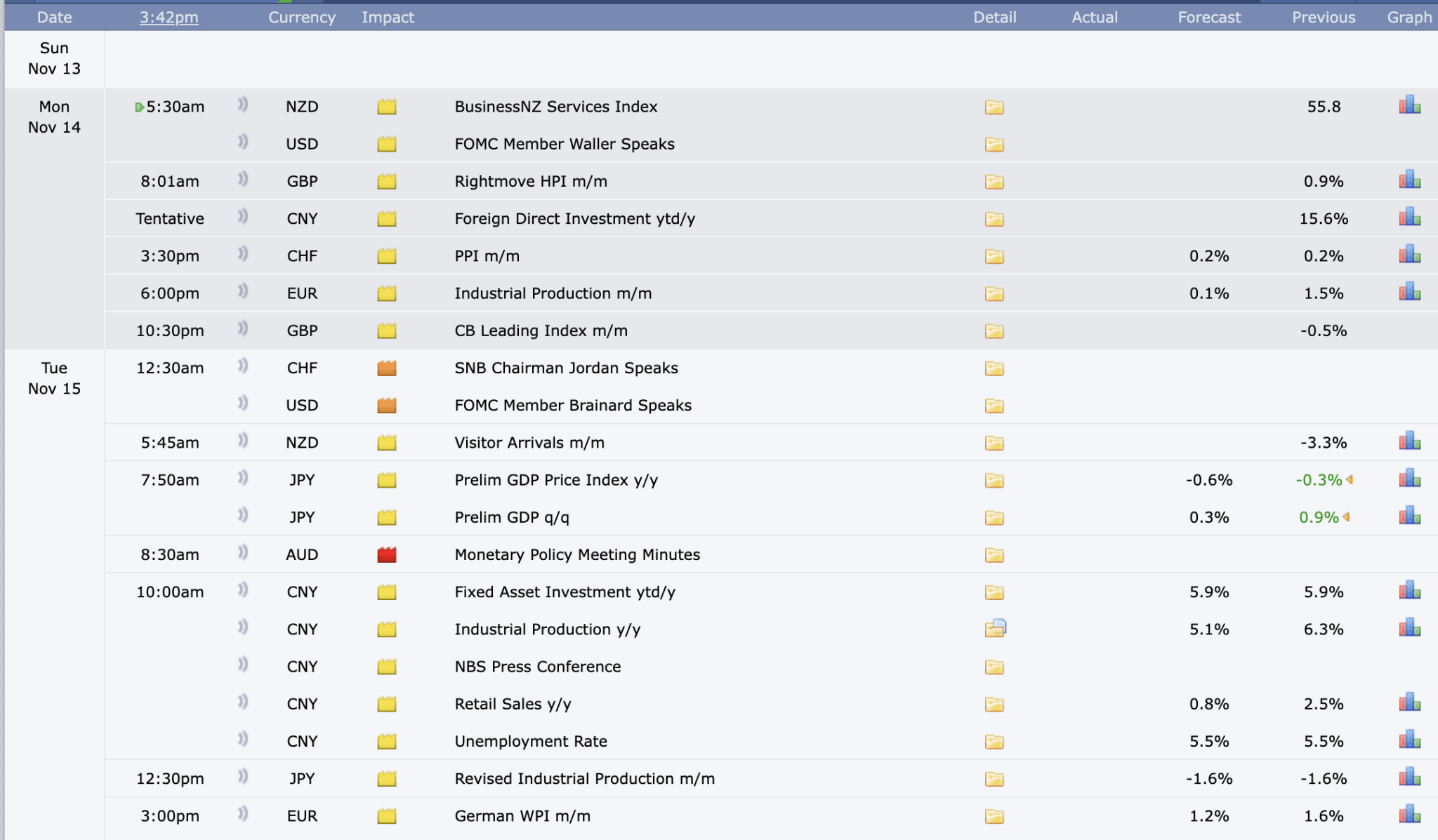Screen dimensions: 1438x840
Task: Click the Sun Nov 13 date cell
Action: tap(55, 58)
